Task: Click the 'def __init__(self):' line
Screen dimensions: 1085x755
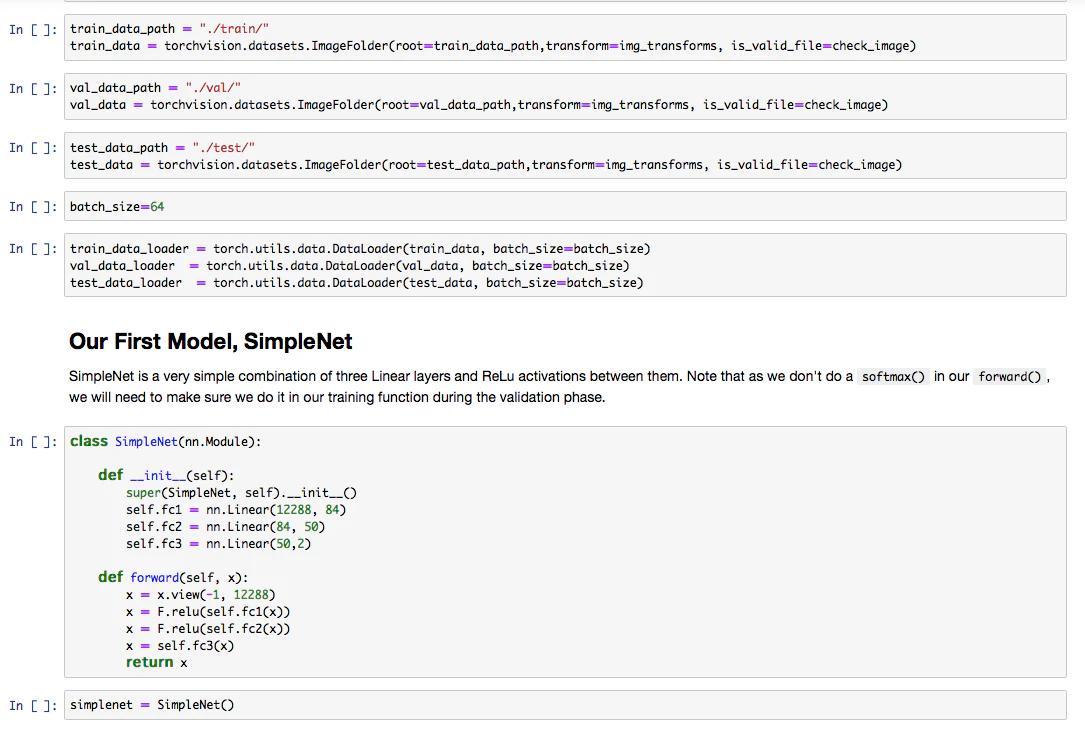Action: click(166, 475)
